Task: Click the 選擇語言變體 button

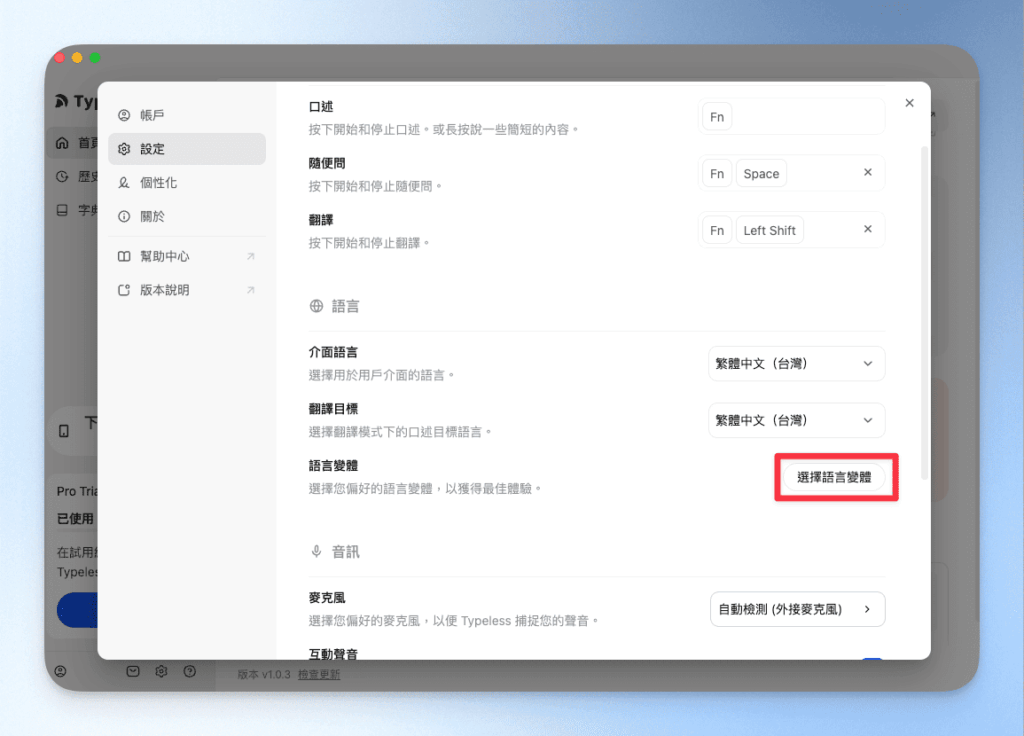Action: [836, 478]
